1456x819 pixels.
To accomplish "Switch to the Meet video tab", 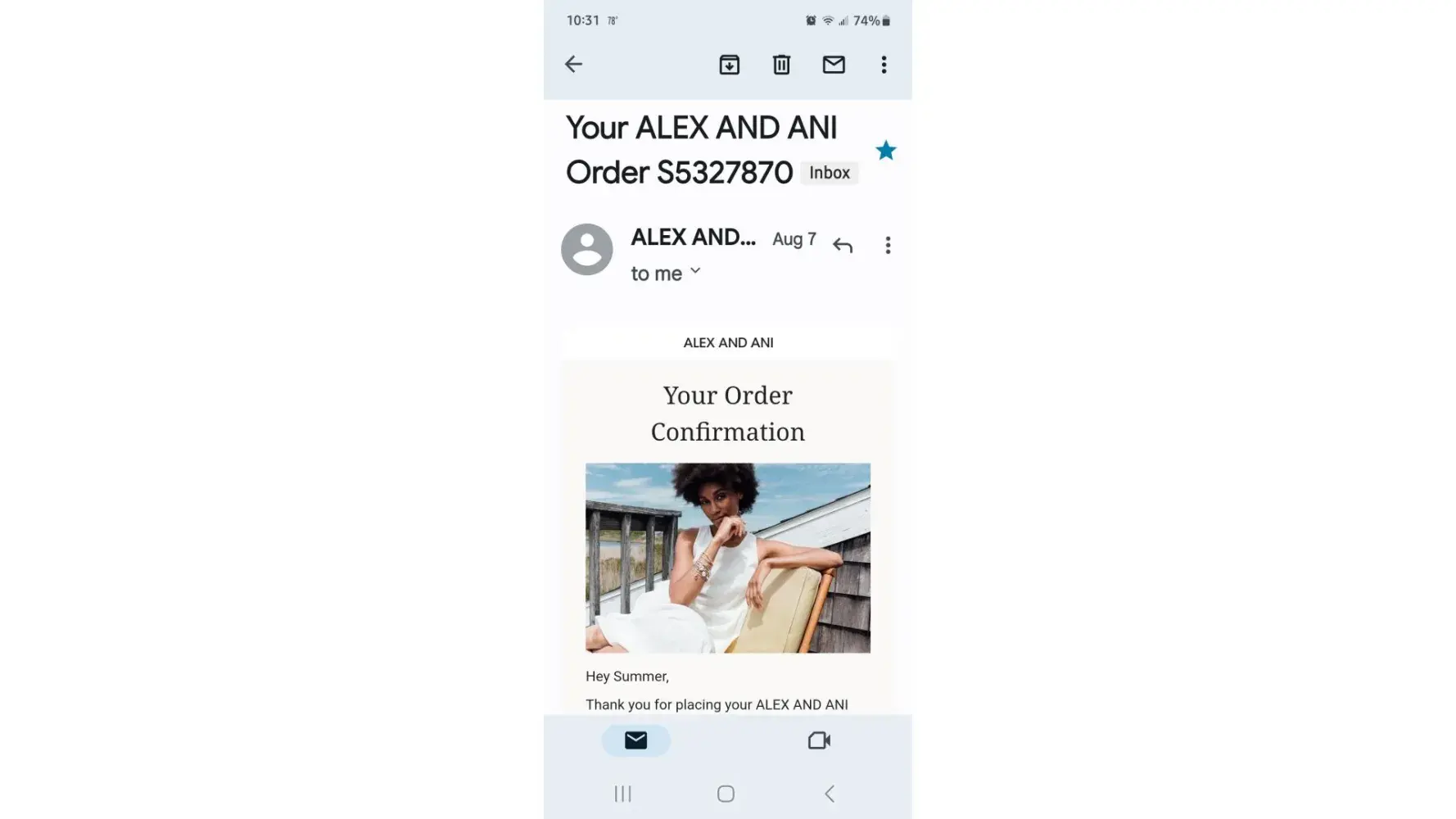I will click(x=819, y=740).
